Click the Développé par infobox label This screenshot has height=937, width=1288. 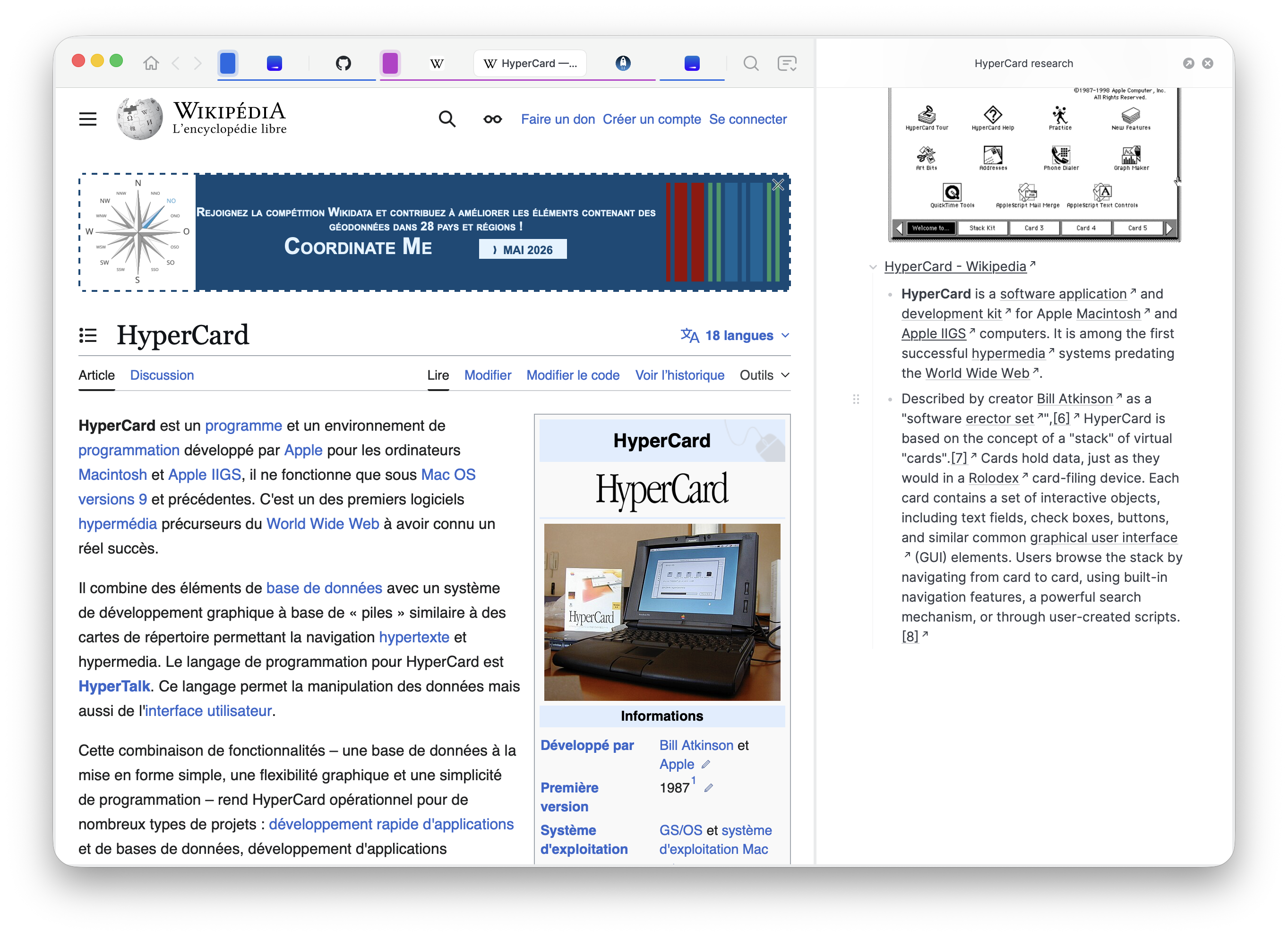point(587,745)
